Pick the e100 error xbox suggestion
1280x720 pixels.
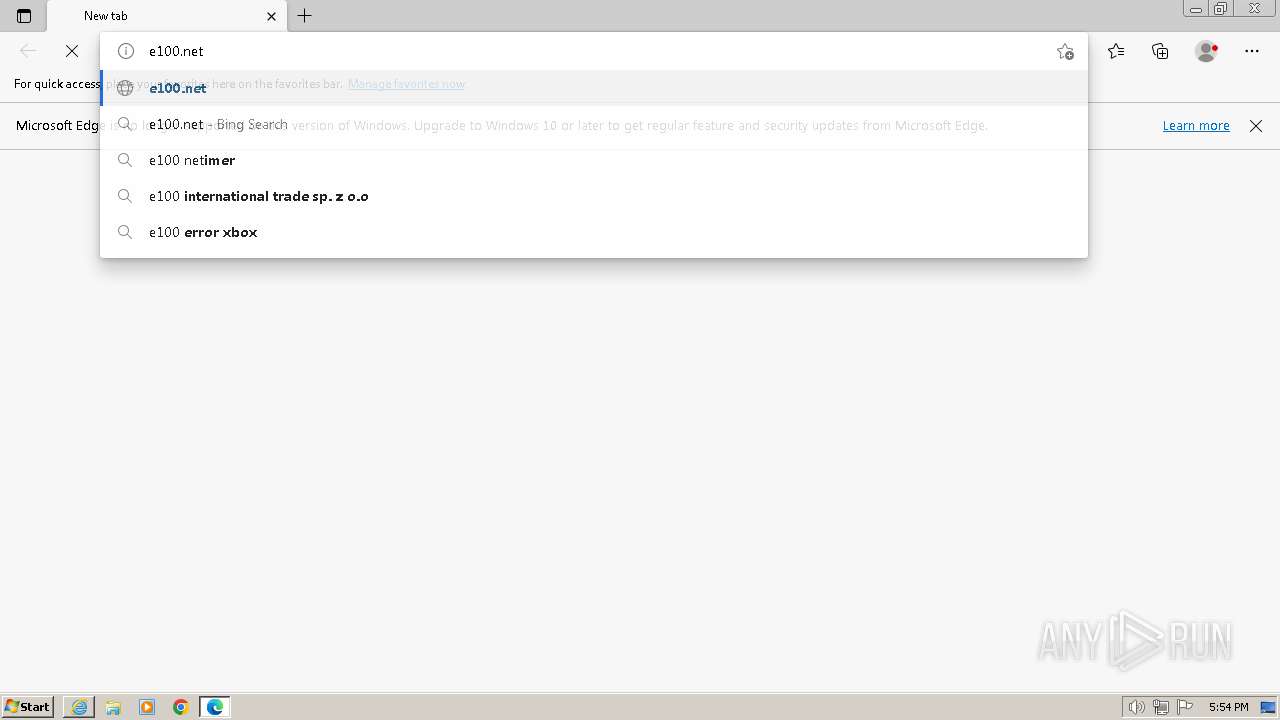pos(594,232)
